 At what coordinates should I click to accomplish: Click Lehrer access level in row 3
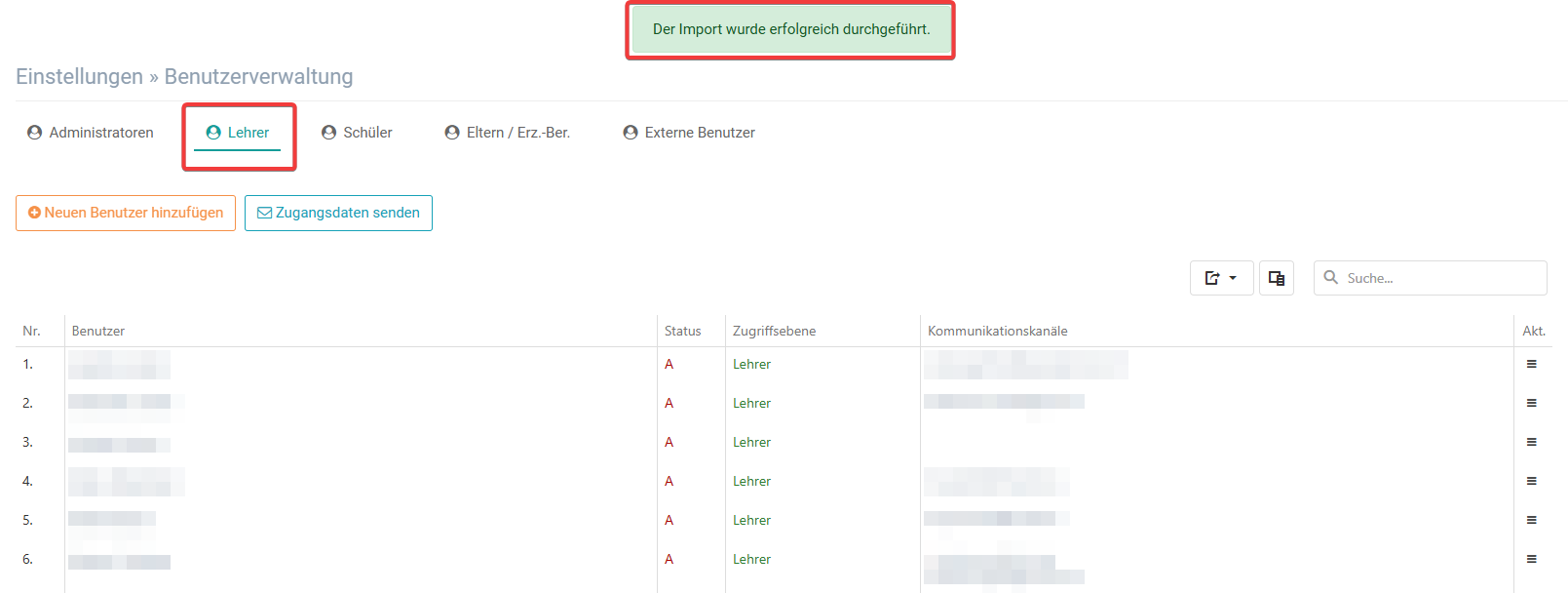(752, 442)
